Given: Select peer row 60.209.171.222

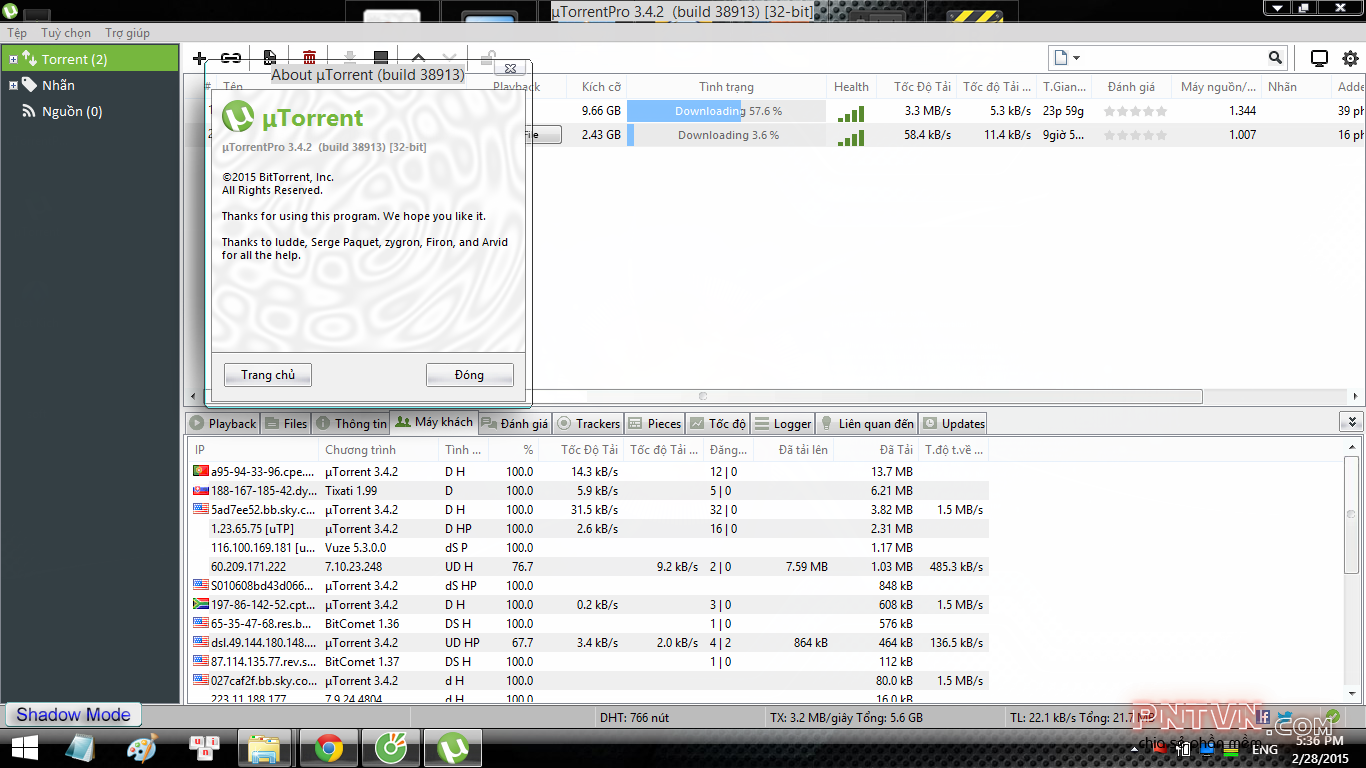Looking at the screenshot, I should click(x=589, y=567).
